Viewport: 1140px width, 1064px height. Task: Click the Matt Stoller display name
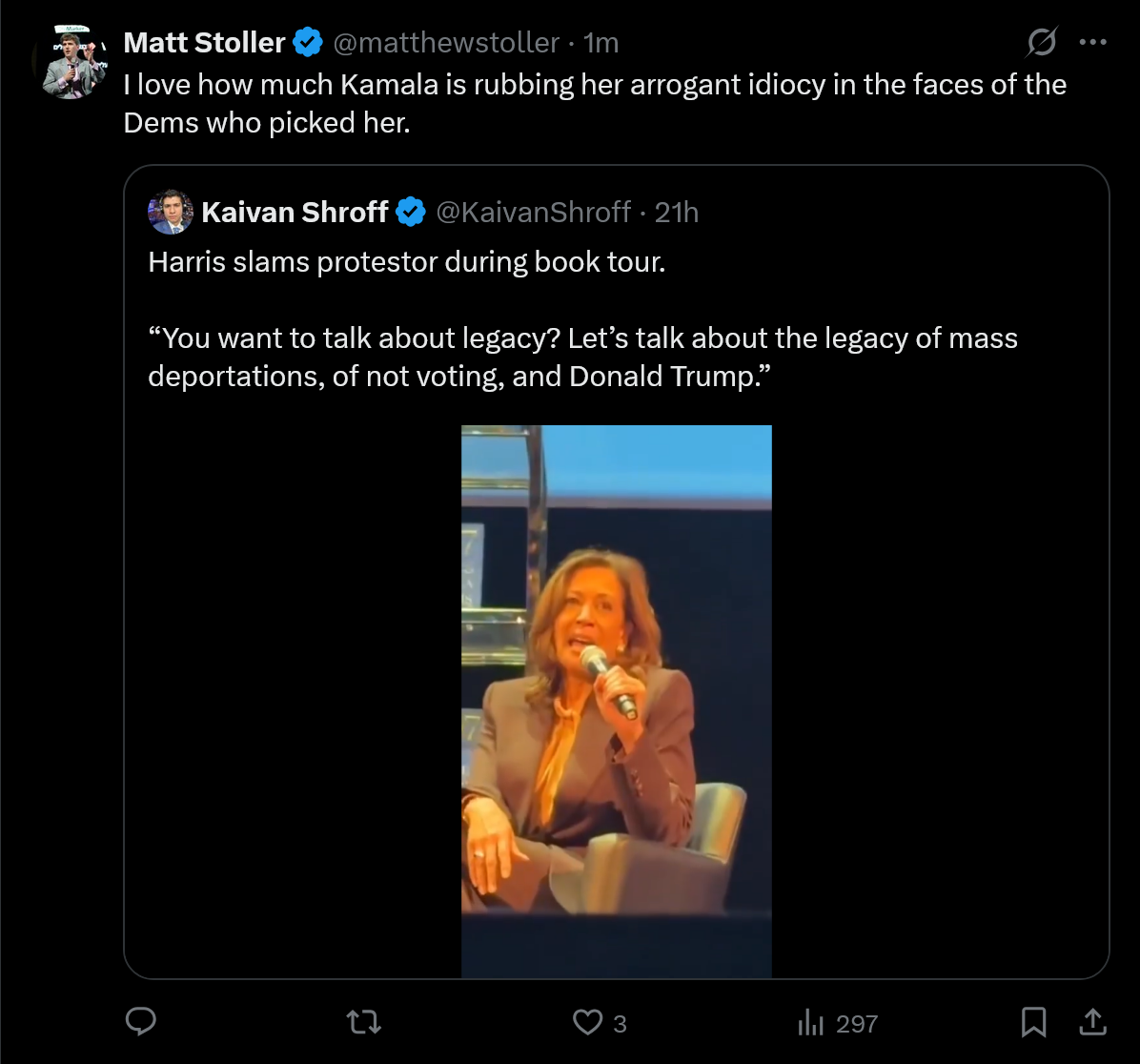tap(204, 43)
